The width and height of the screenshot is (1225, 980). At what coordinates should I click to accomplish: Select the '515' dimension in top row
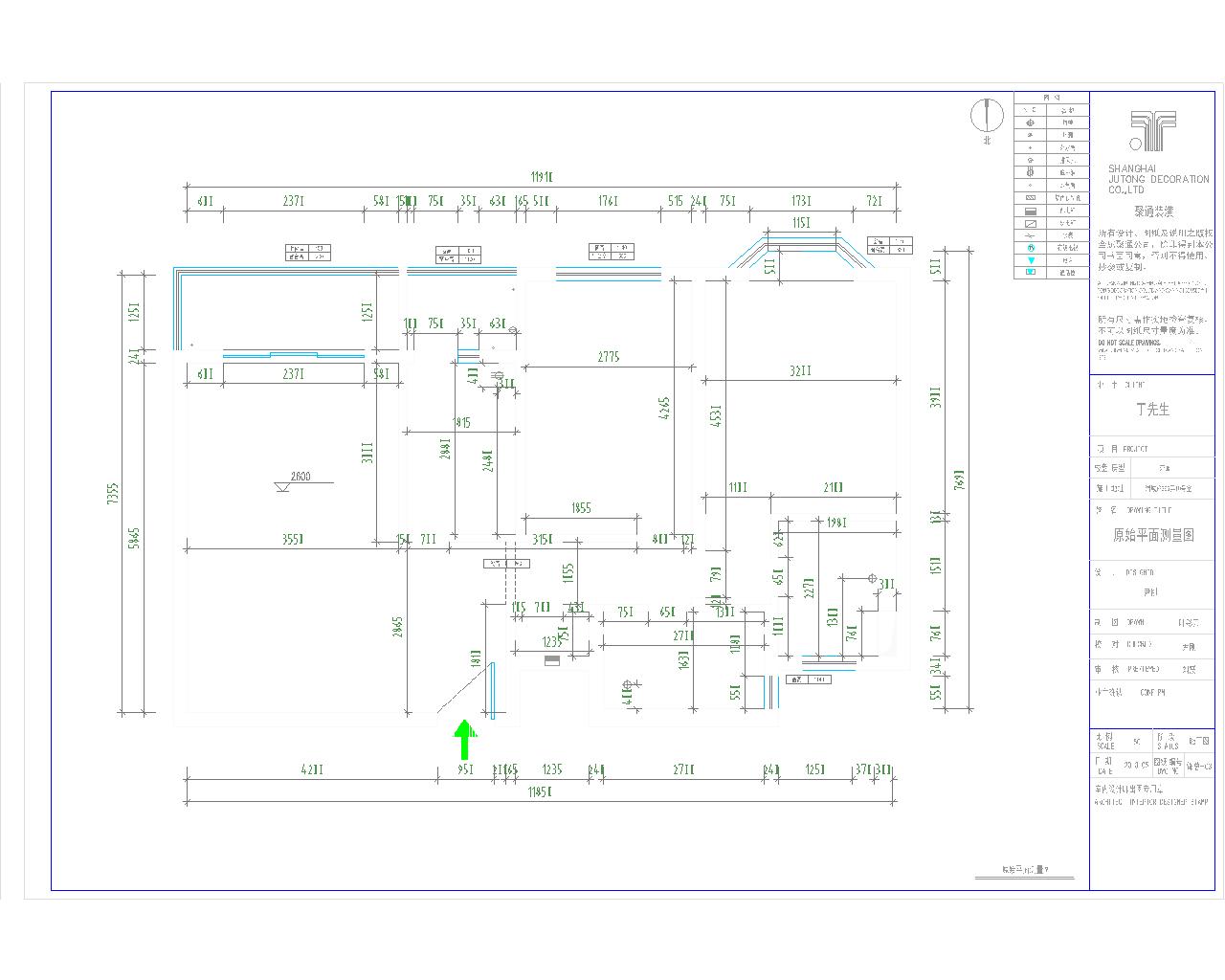(676, 201)
